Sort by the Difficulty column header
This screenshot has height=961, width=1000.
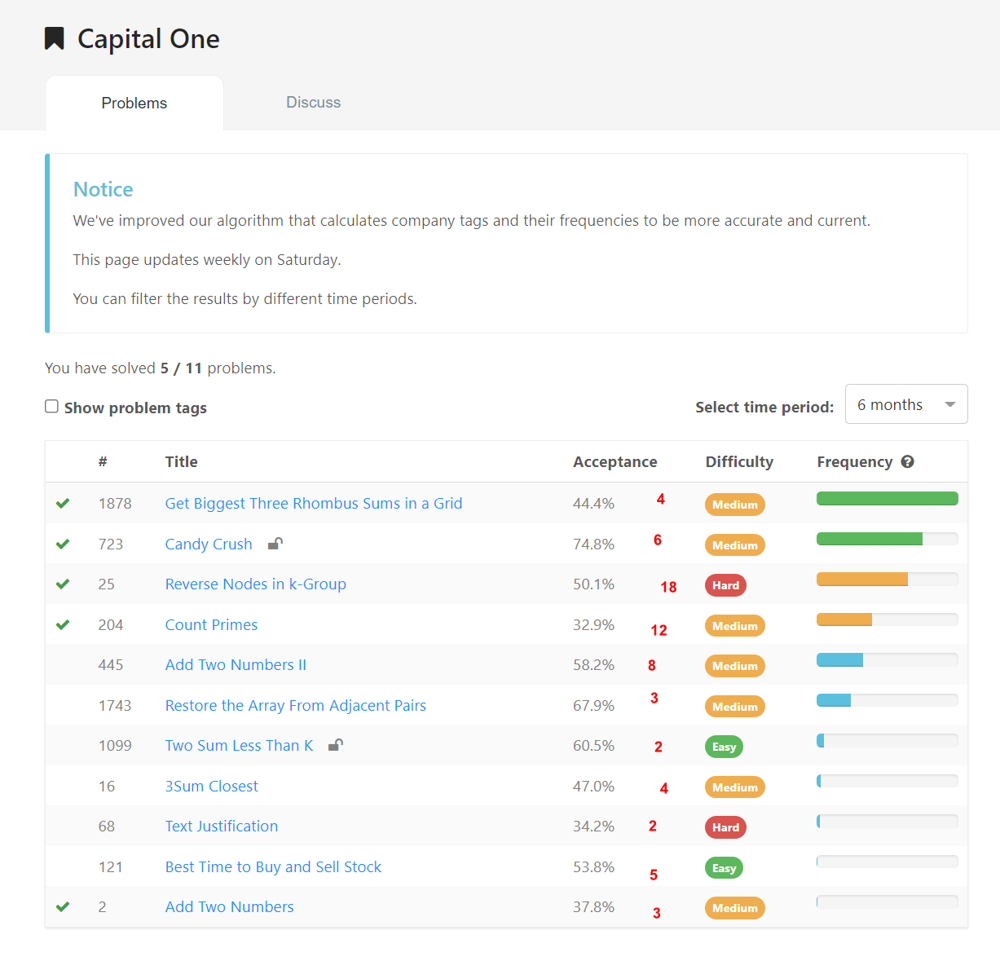(739, 462)
